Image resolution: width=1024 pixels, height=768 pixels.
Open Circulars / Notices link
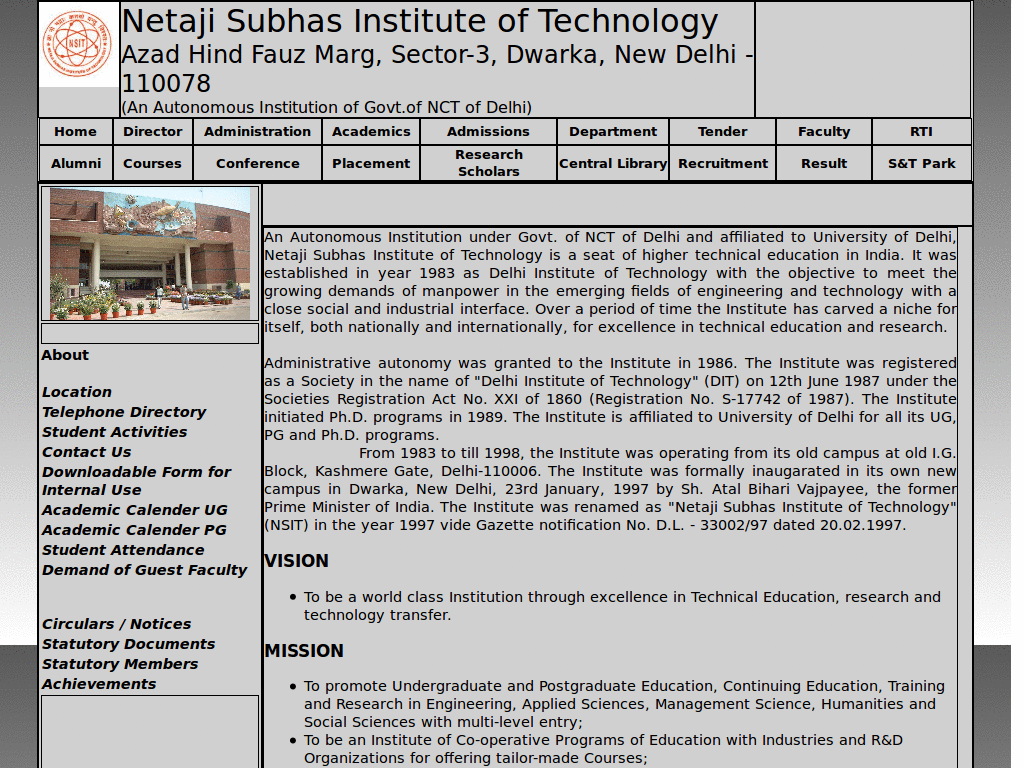pyautogui.click(x=116, y=624)
